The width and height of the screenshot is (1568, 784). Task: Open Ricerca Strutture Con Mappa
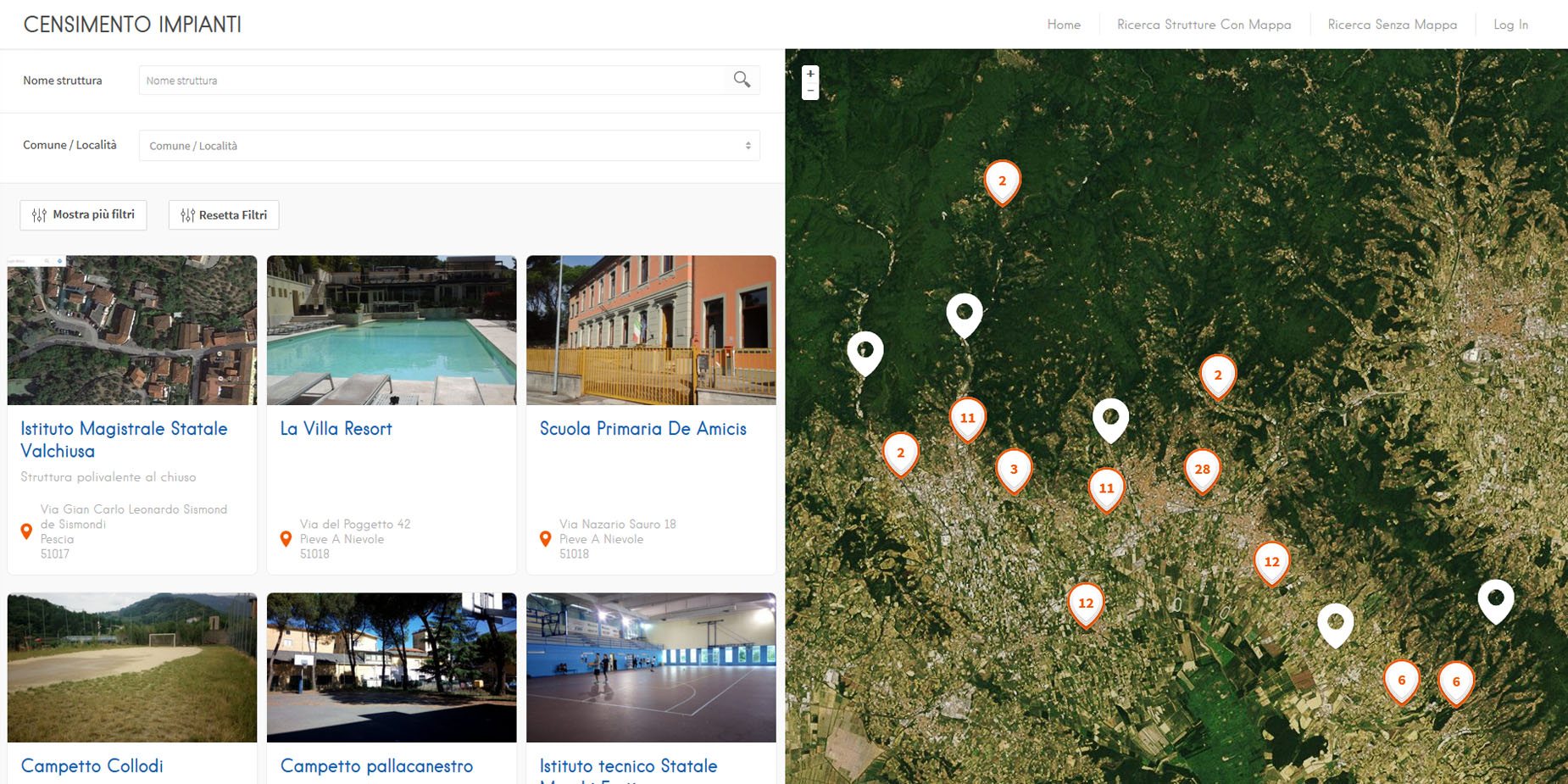pos(1204,25)
